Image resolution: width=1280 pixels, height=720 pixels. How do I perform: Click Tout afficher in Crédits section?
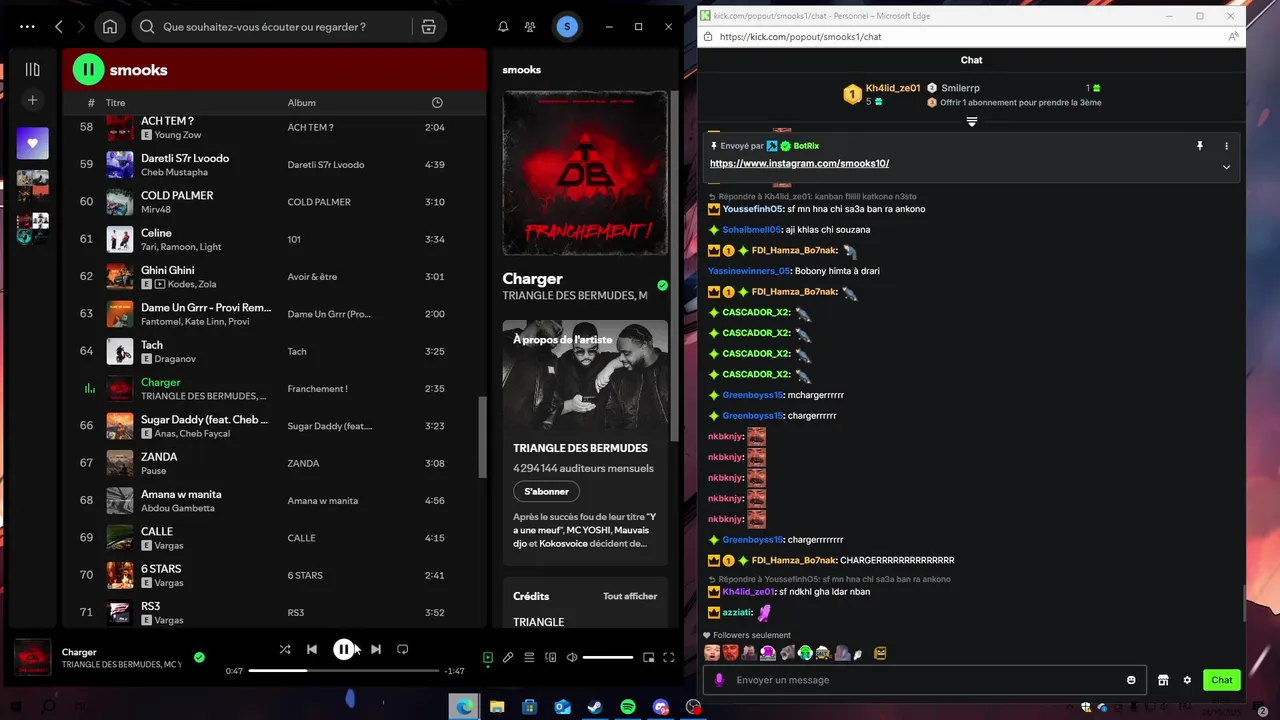pos(630,596)
